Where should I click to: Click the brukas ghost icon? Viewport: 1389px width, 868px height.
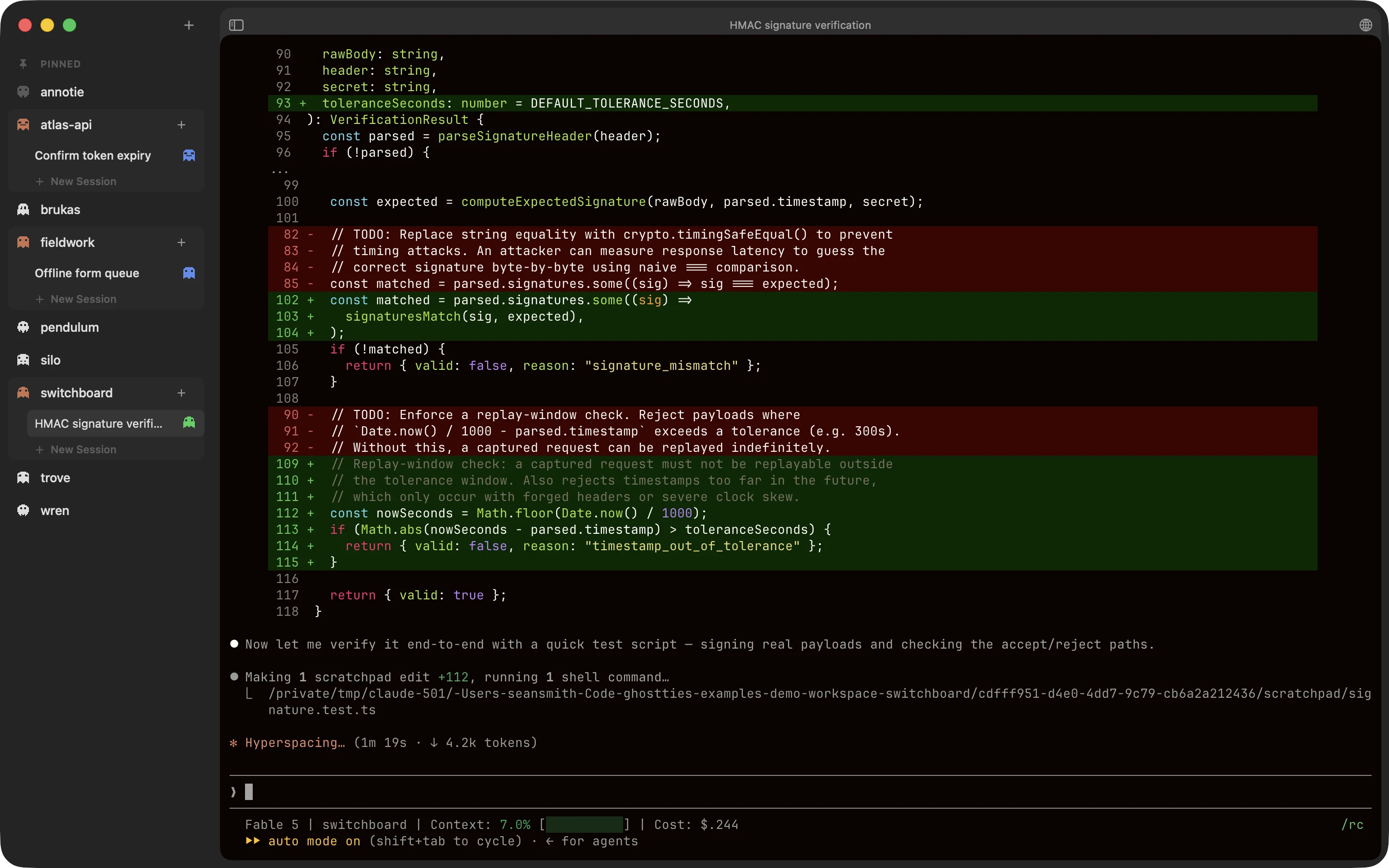coord(24,210)
